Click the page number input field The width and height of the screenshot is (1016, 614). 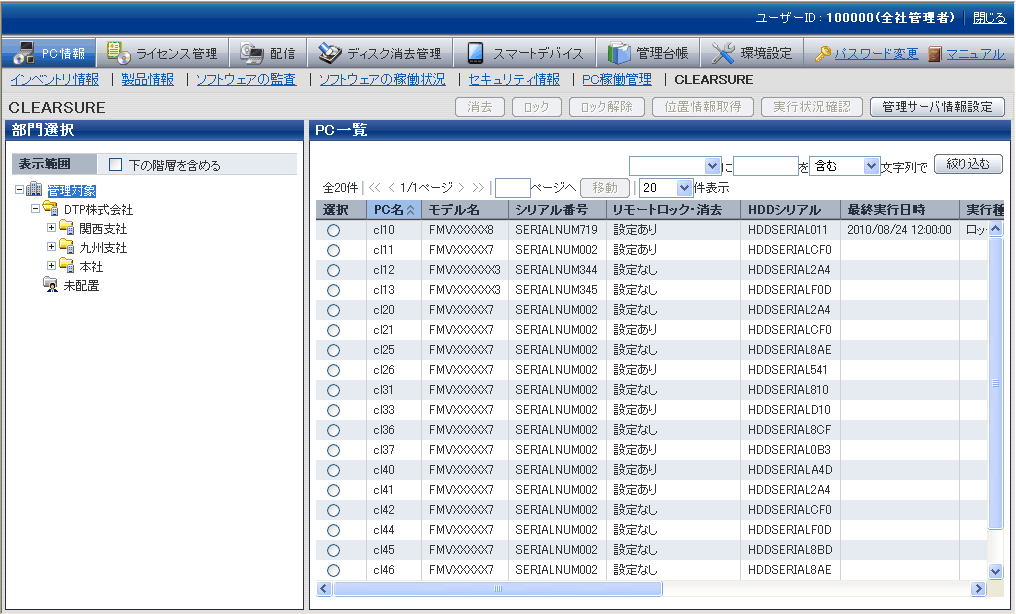coord(513,188)
